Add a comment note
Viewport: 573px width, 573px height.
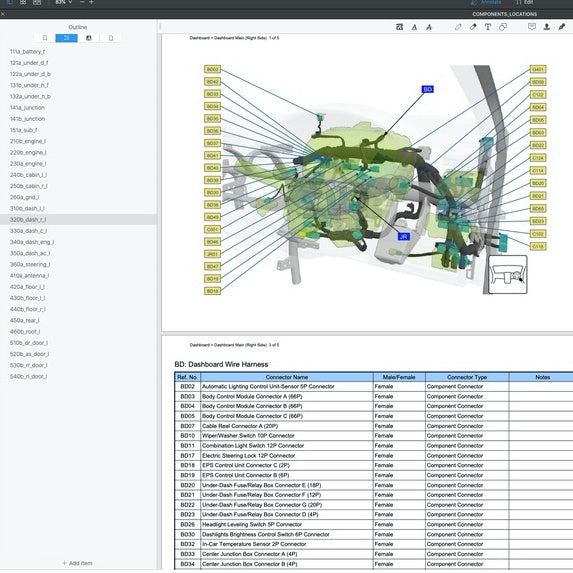pyautogui.click(x=532, y=27)
